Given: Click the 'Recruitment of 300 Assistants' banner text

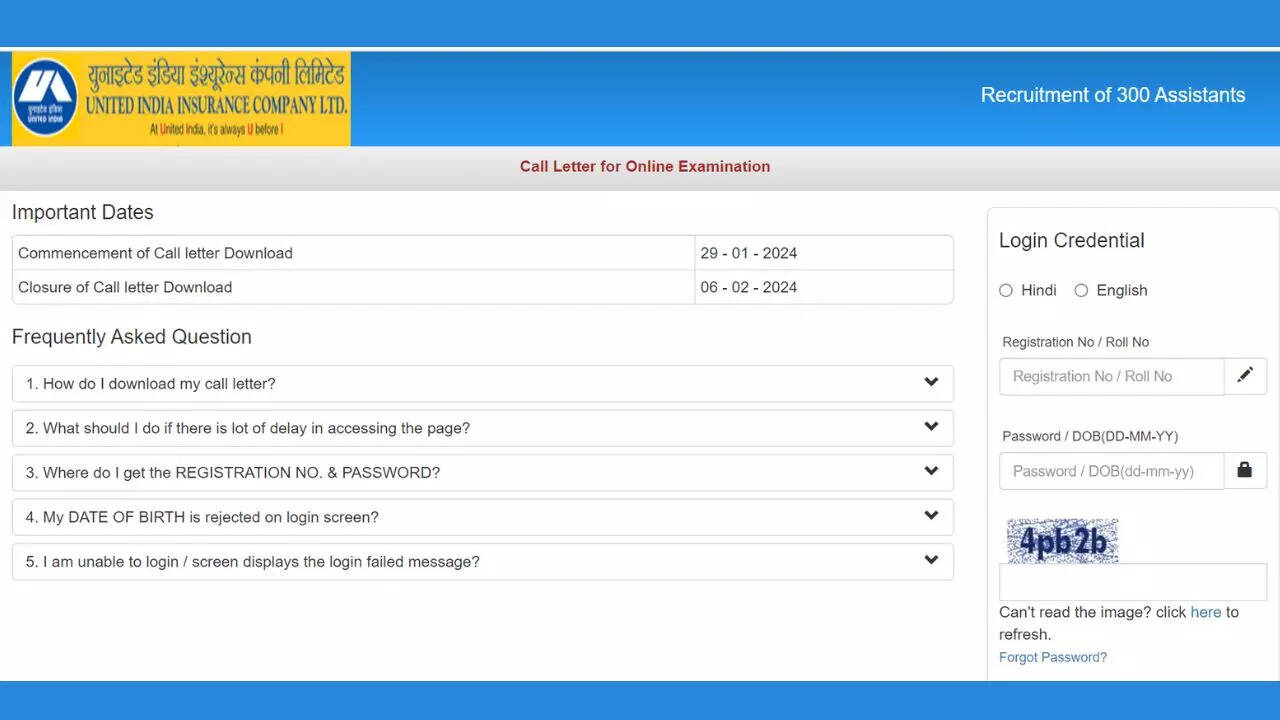Looking at the screenshot, I should (x=1112, y=95).
